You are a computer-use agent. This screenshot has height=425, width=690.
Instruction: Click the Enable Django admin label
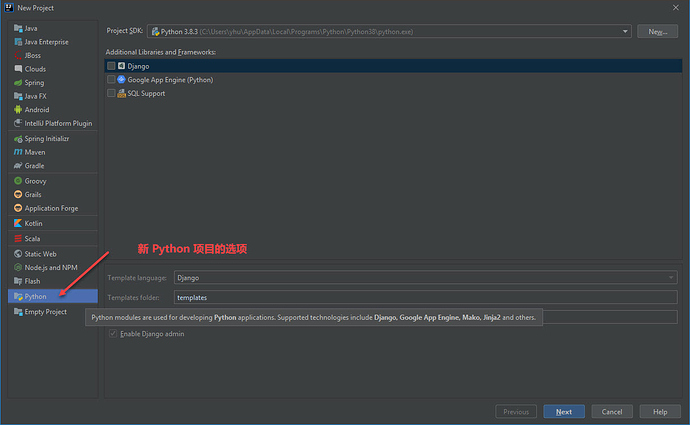pos(152,334)
